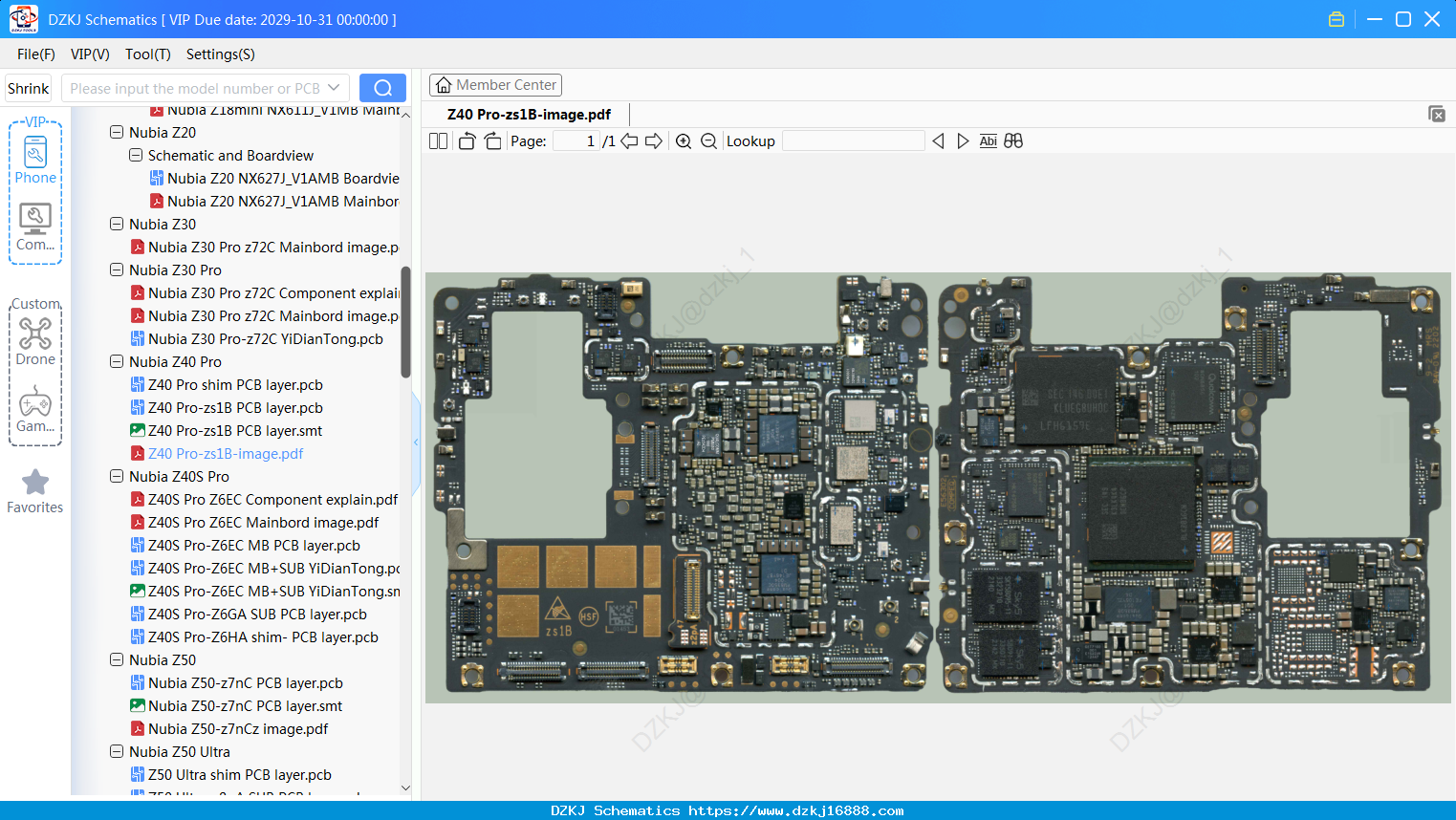Image resolution: width=1456 pixels, height=820 pixels.
Task: Zoom in on the PDF
Action: point(684,141)
